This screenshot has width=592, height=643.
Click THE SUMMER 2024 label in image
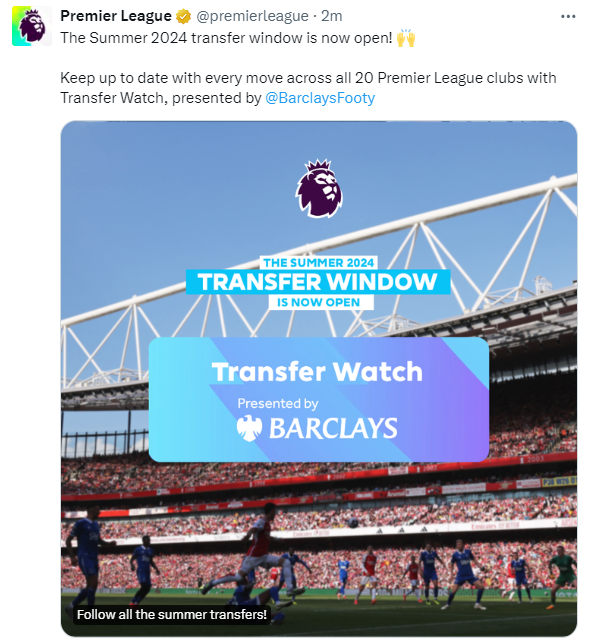tap(319, 262)
